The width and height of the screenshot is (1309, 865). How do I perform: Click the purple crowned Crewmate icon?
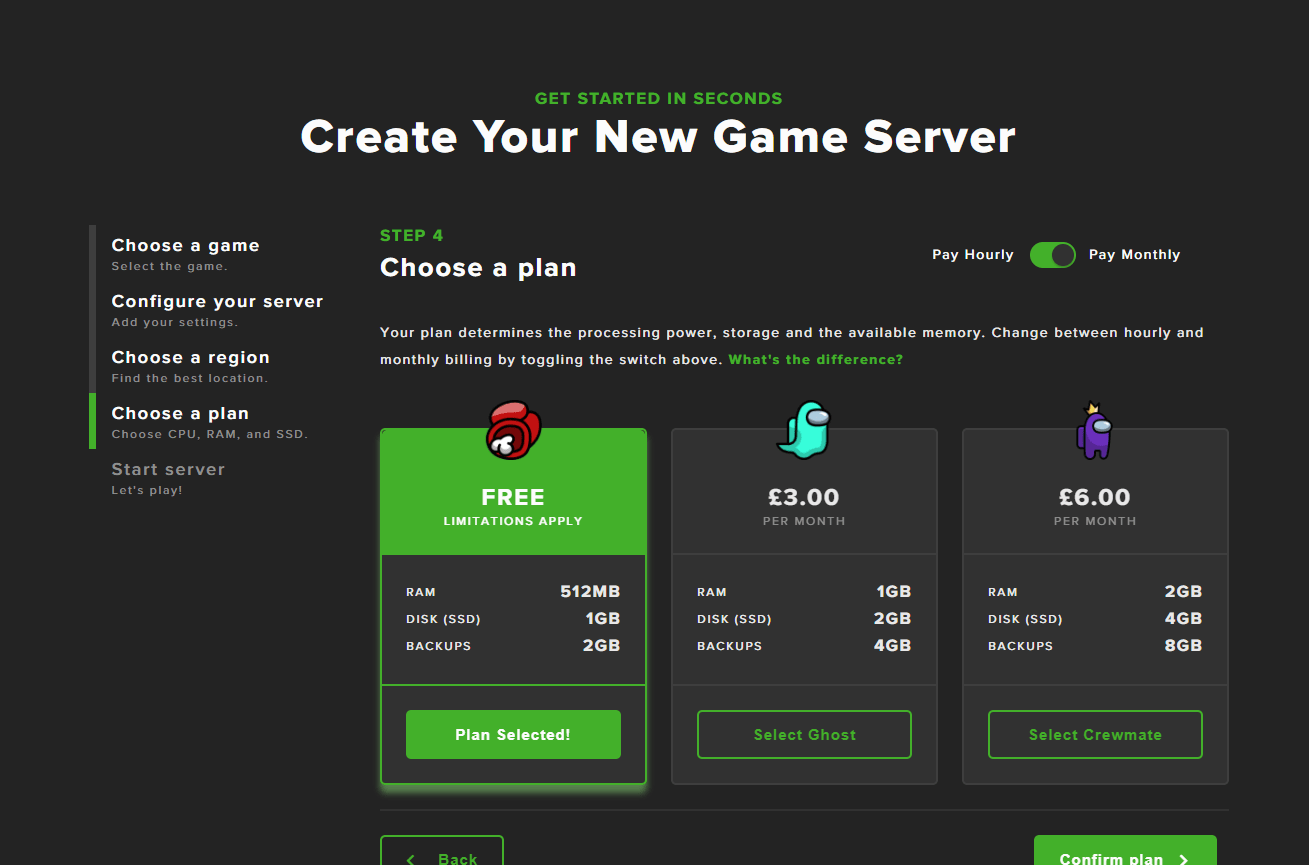[1094, 428]
